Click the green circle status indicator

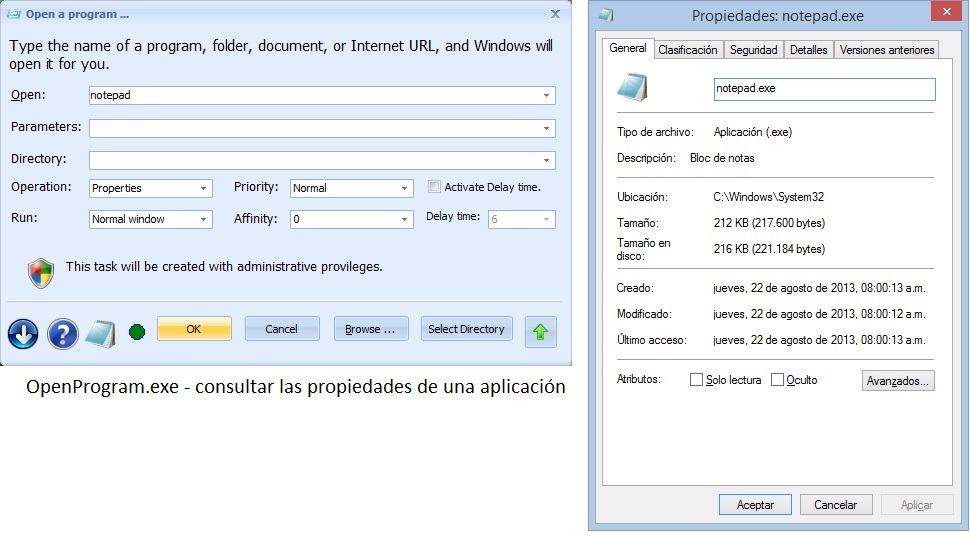pos(137,332)
